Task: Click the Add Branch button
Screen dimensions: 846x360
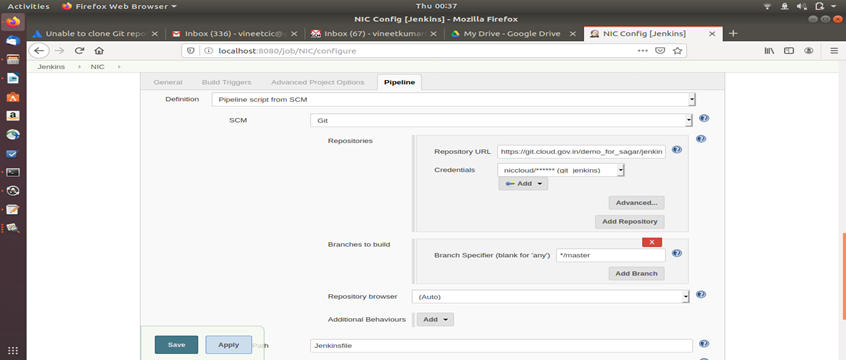Action: point(637,274)
